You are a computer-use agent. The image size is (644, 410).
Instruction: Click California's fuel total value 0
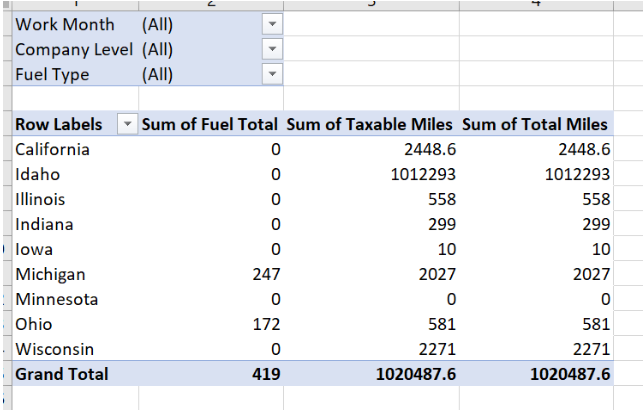point(276,149)
